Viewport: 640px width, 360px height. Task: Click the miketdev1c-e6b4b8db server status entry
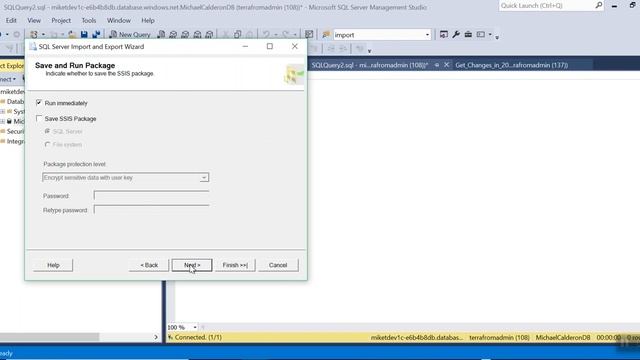coord(417,338)
